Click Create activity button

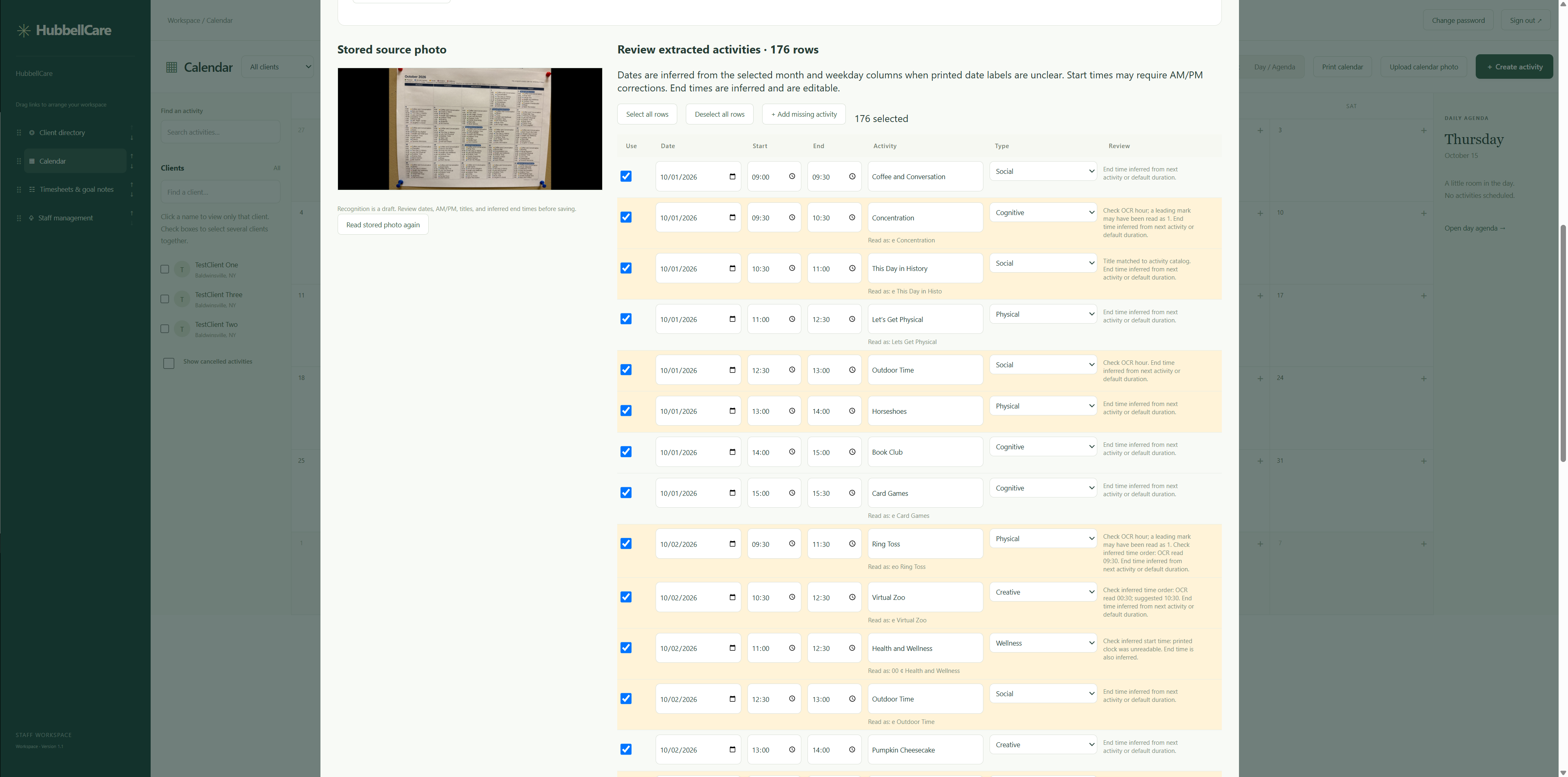pyautogui.click(x=1514, y=67)
